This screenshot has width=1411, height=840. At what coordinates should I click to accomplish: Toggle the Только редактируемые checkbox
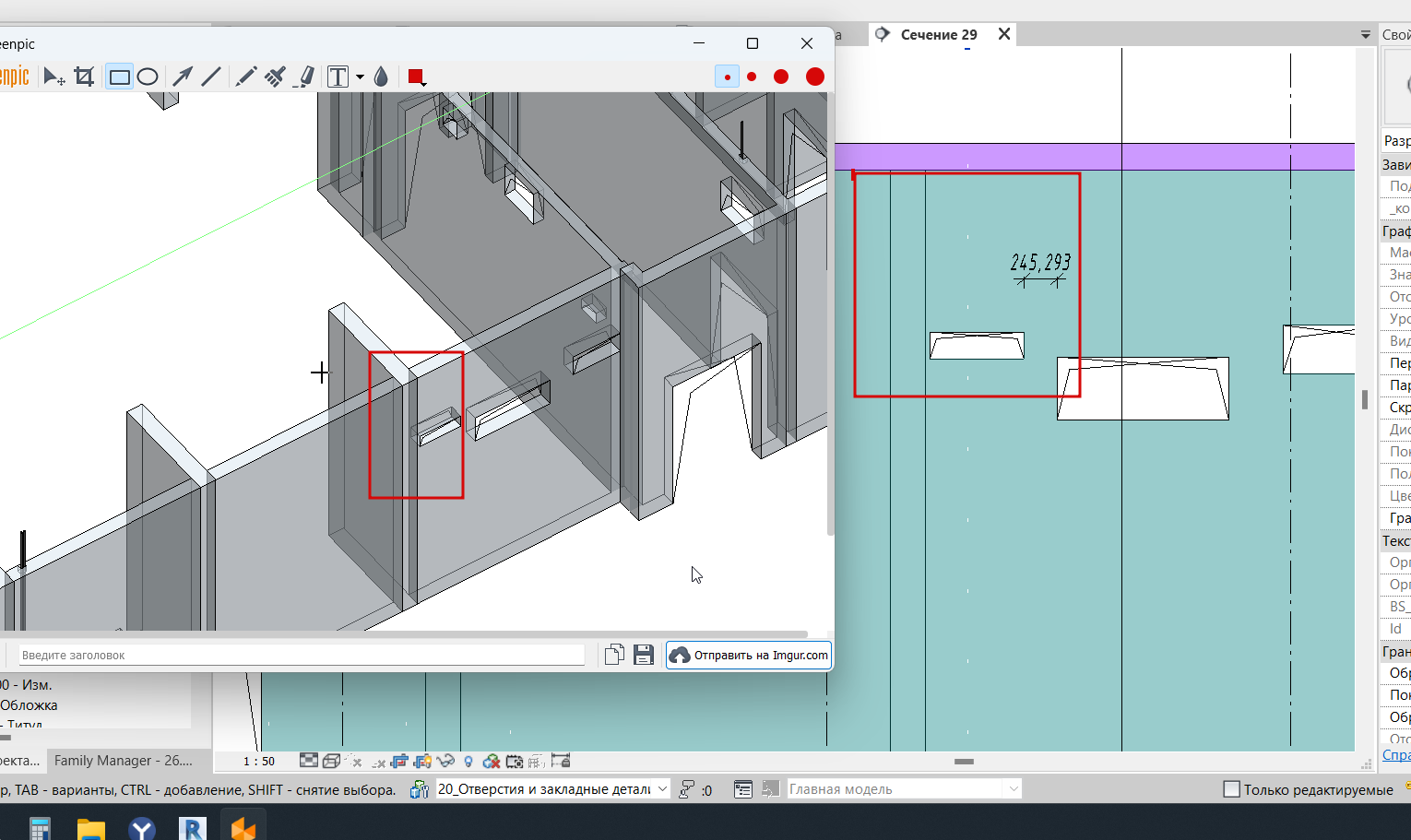(1231, 789)
